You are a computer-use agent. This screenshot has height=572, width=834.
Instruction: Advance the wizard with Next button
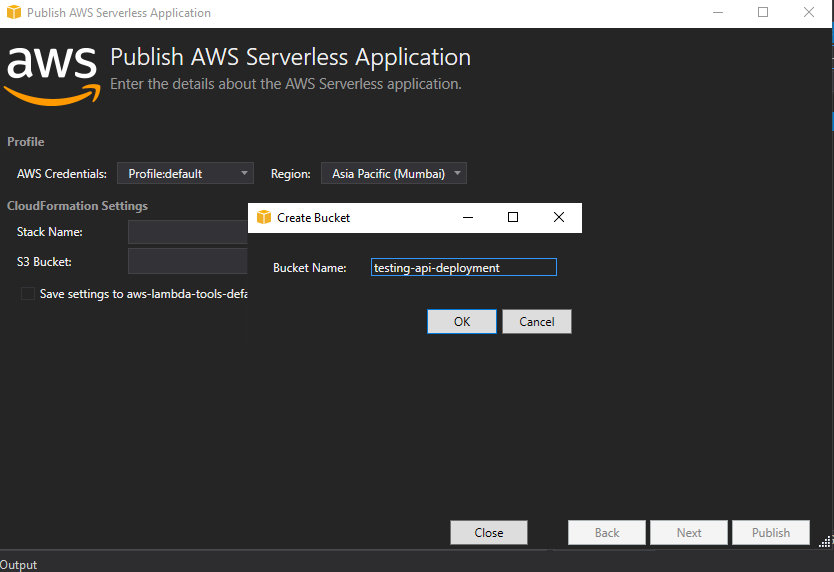[x=689, y=533]
